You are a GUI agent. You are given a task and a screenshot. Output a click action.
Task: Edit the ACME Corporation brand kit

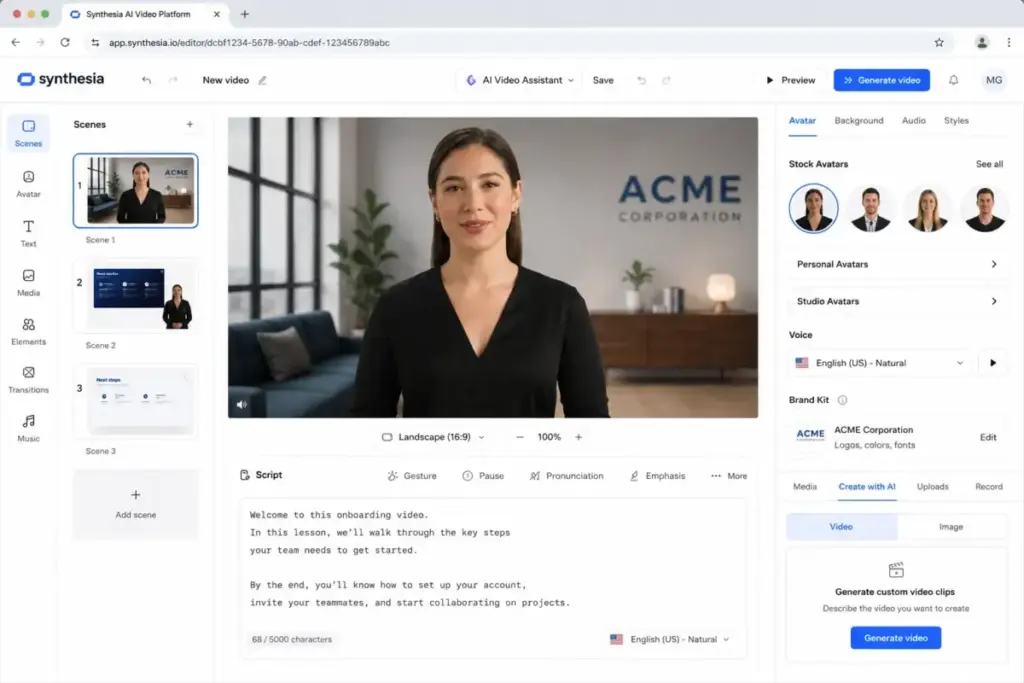pos(988,437)
